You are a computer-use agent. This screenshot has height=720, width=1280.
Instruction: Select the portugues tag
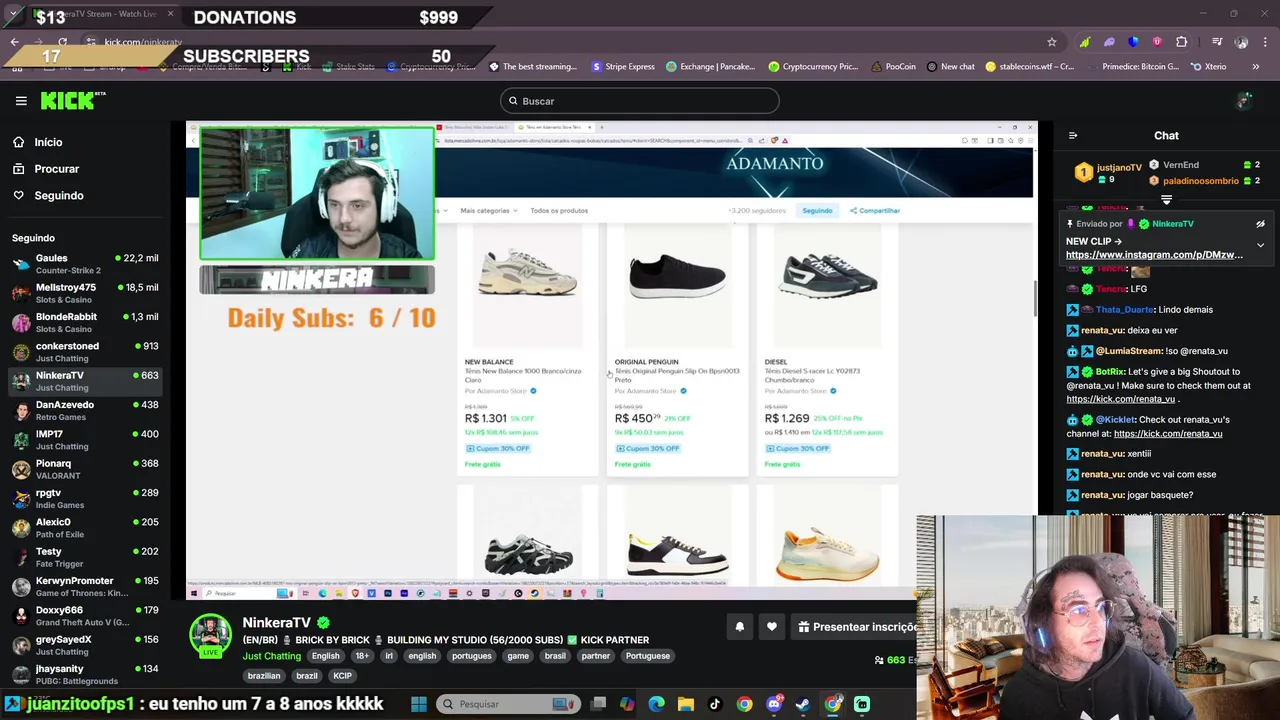coord(472,656)
